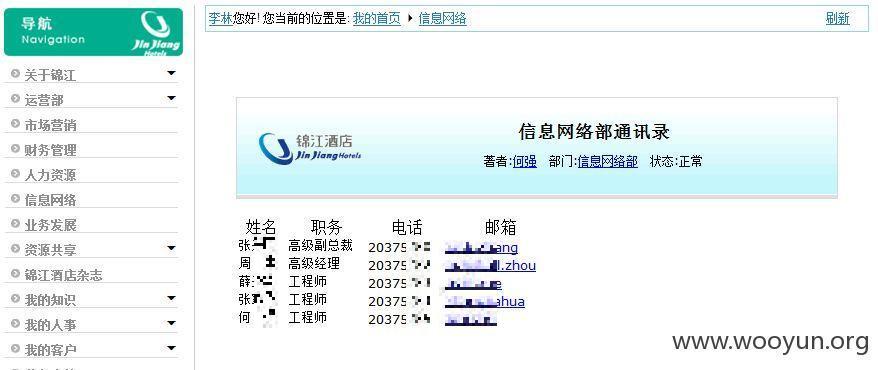Go to 我的首页 breadcrumb link
This screenshot has width=878, height=370.
click(x=377, y=18)
